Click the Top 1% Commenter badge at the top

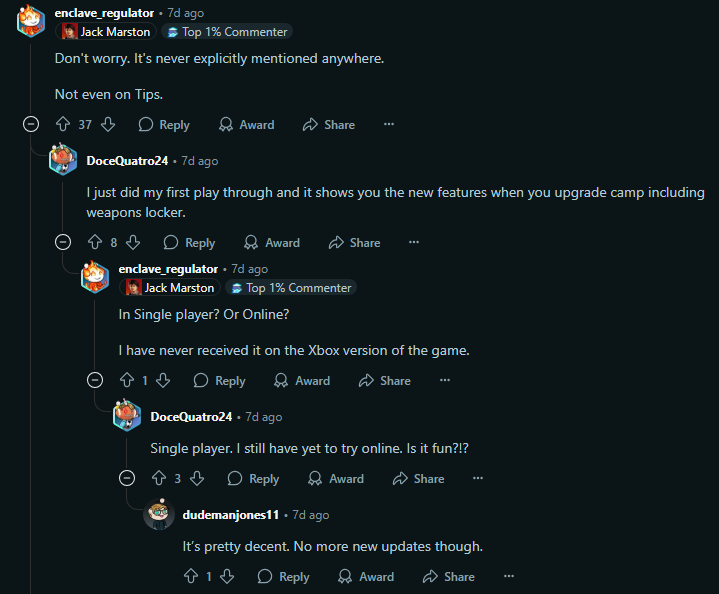click(228, 32)
